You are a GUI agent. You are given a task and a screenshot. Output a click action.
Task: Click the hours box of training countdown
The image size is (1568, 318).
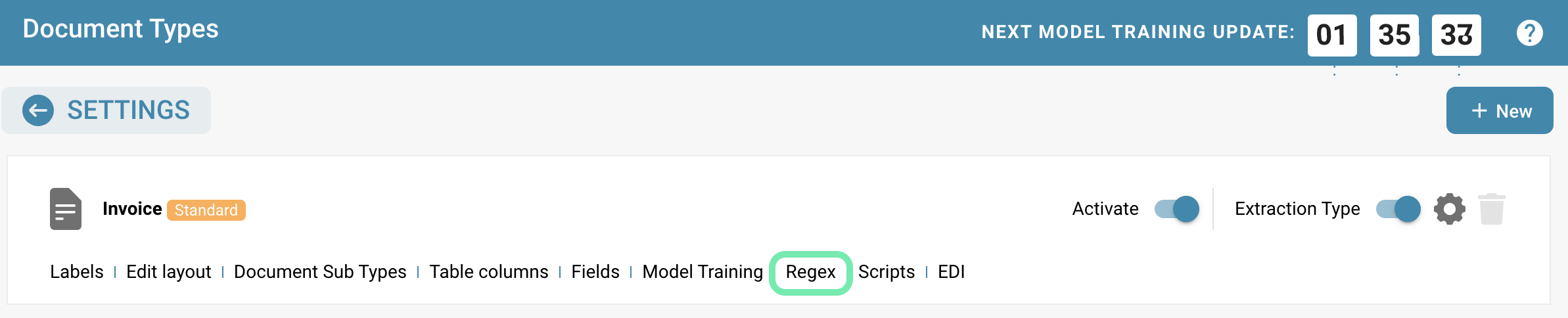[1331, 35]
